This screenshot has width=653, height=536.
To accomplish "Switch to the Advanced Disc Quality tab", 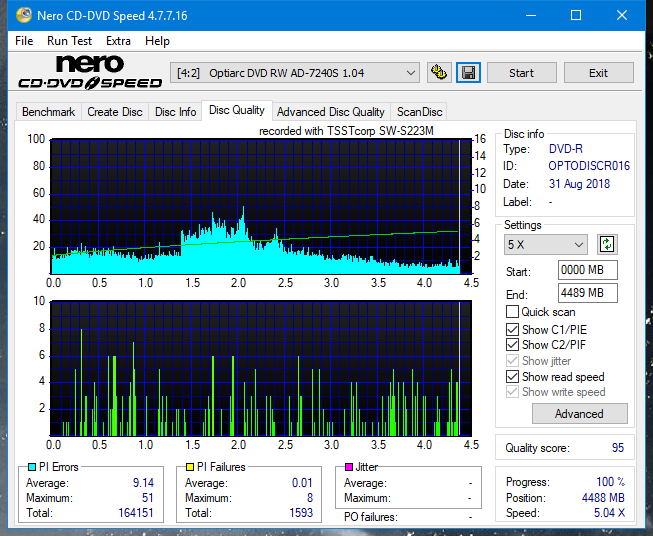I will 331,112.
